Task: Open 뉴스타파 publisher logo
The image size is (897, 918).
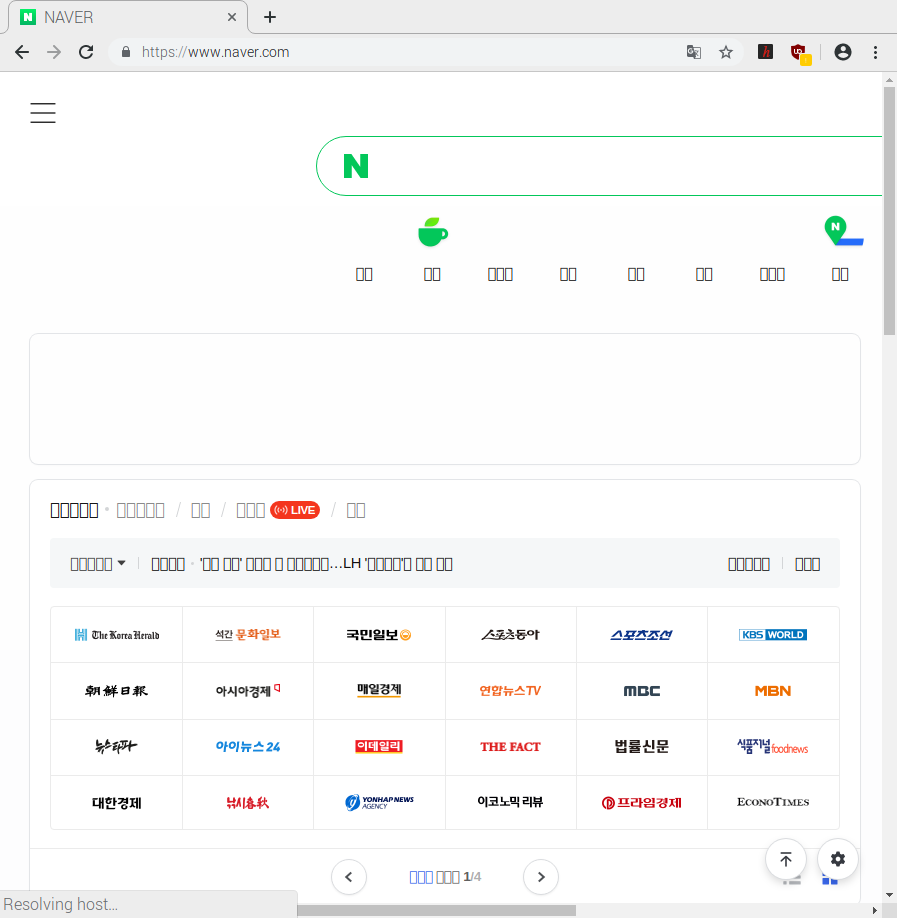Action: pyautogui.click(x=117, y=746)
